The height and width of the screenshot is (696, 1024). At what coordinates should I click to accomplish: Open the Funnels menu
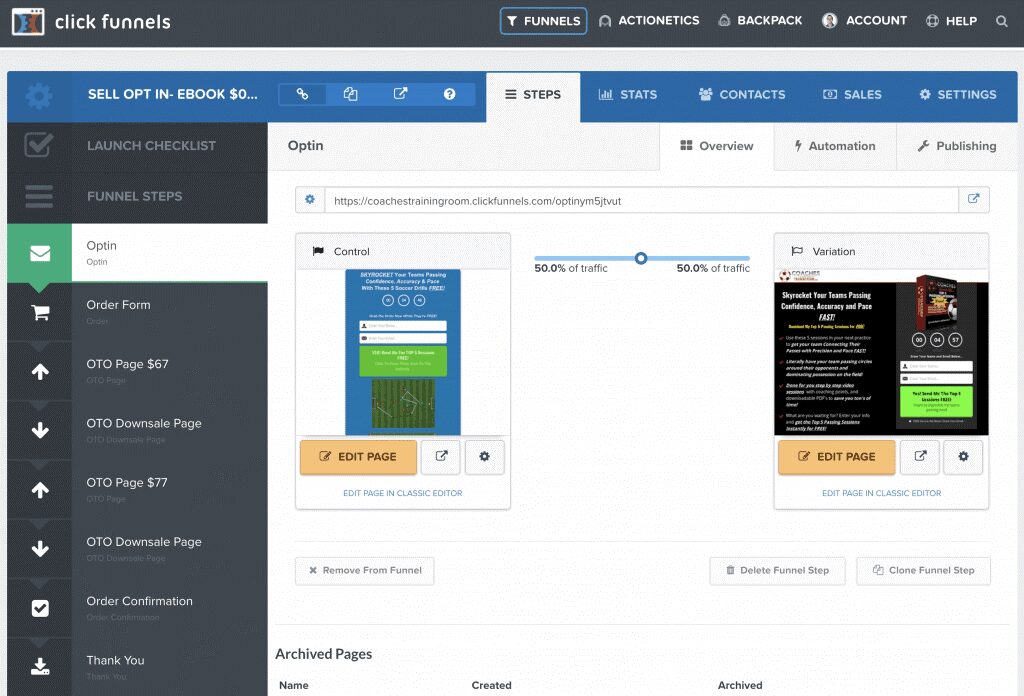(x=543, y=21)
